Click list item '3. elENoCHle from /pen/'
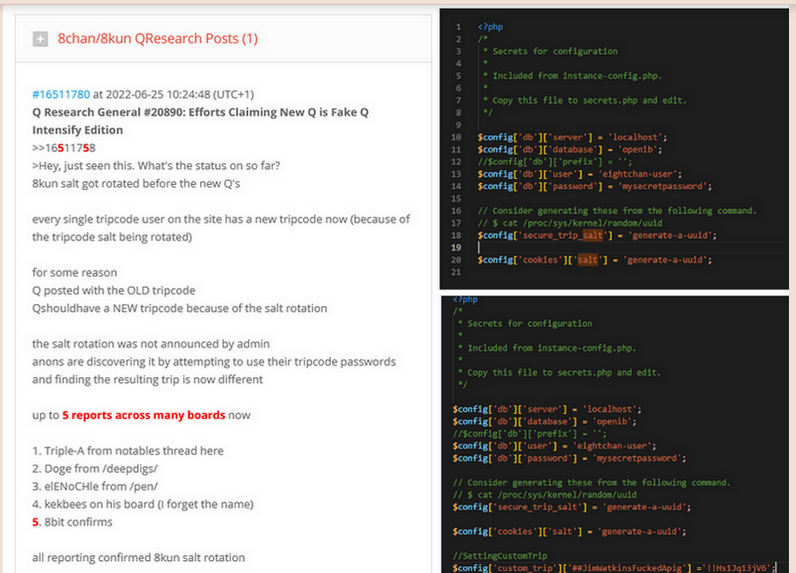 pos(95,486)
